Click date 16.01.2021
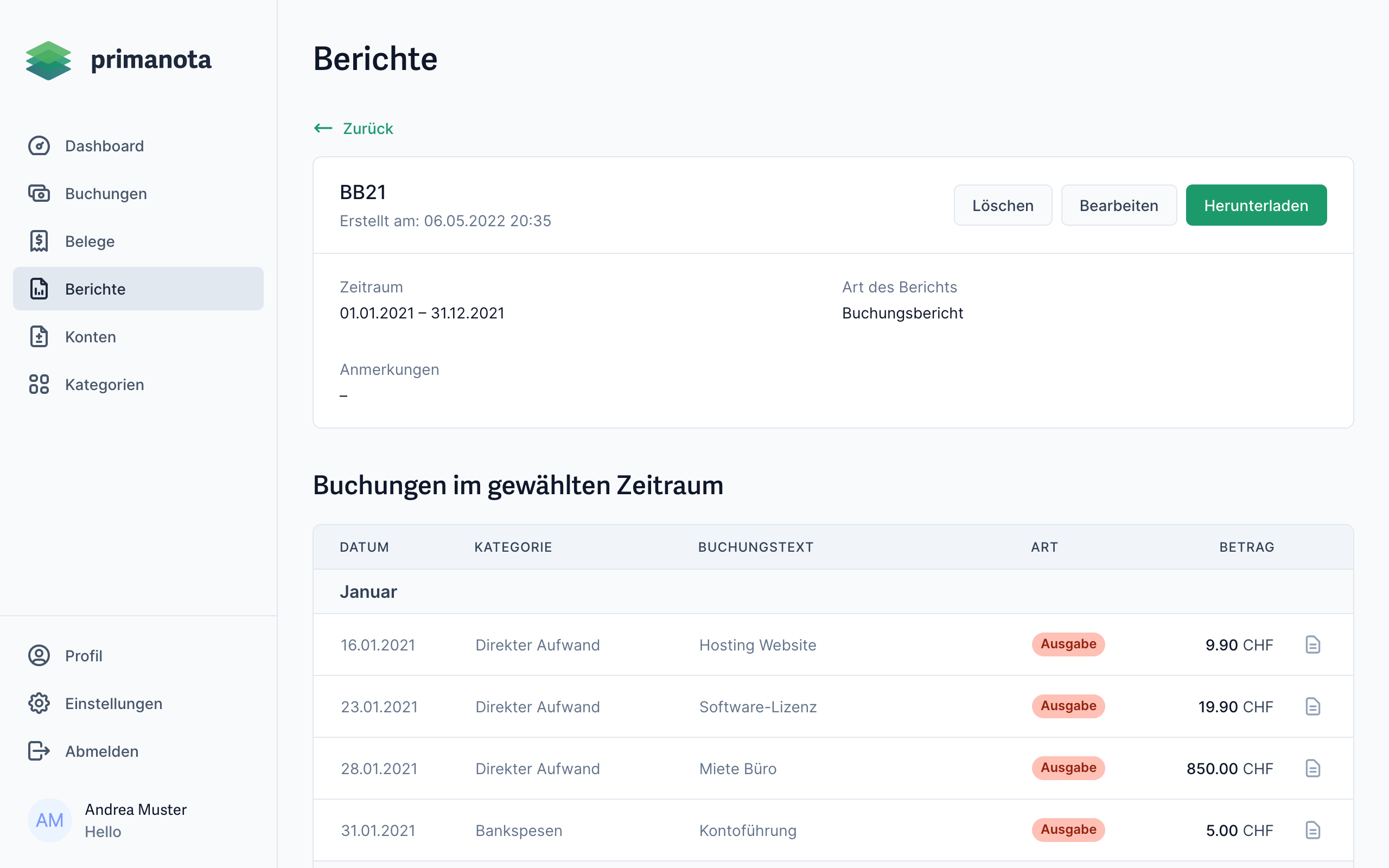Image resolution: width=1389 pixels, height=868 pixels. (378, 644)
